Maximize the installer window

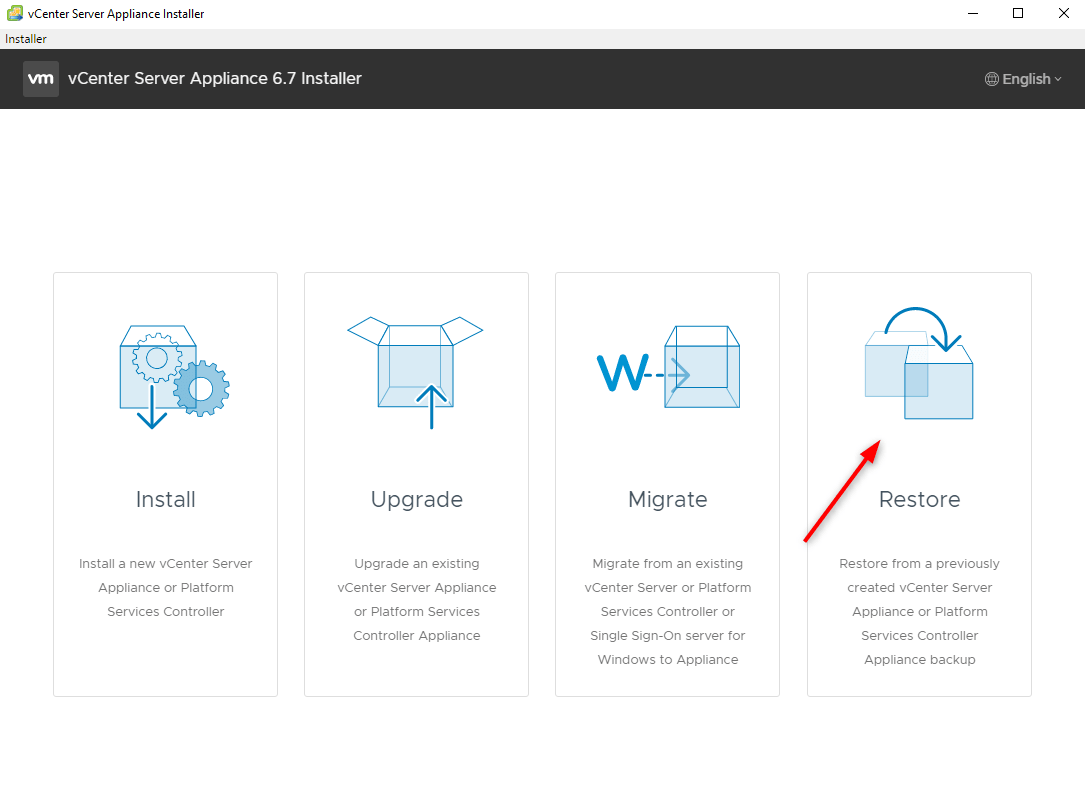[x=1018, y=13]
